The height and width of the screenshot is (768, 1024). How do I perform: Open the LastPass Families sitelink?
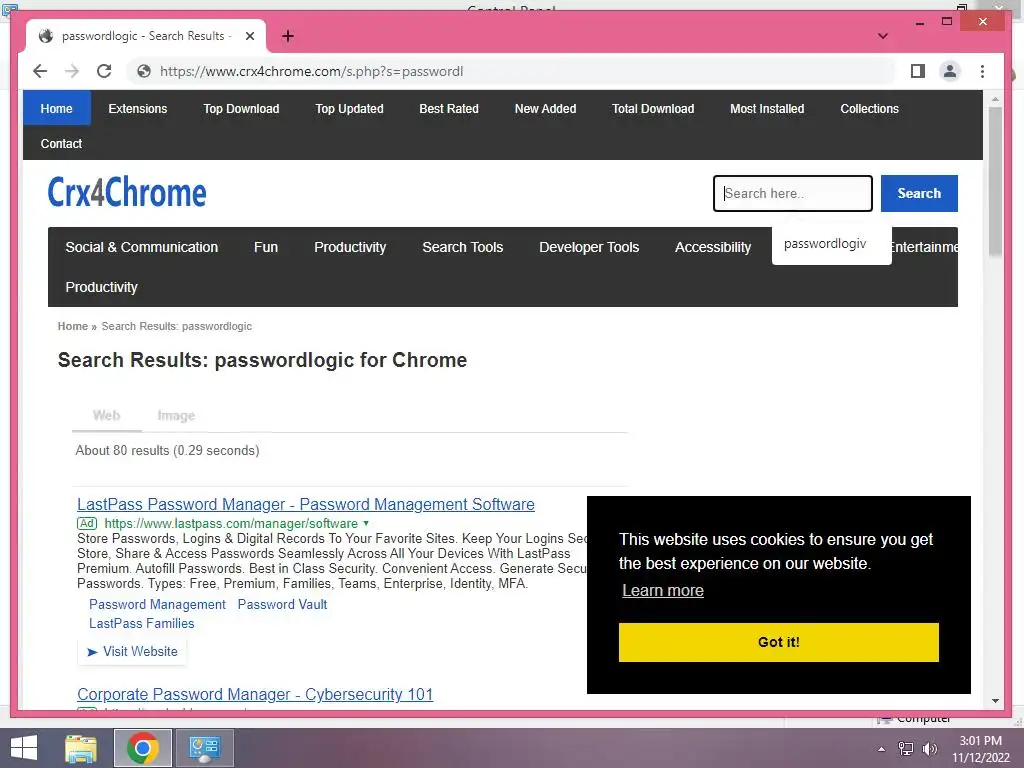pyautogui.click(x=142, y=624)
